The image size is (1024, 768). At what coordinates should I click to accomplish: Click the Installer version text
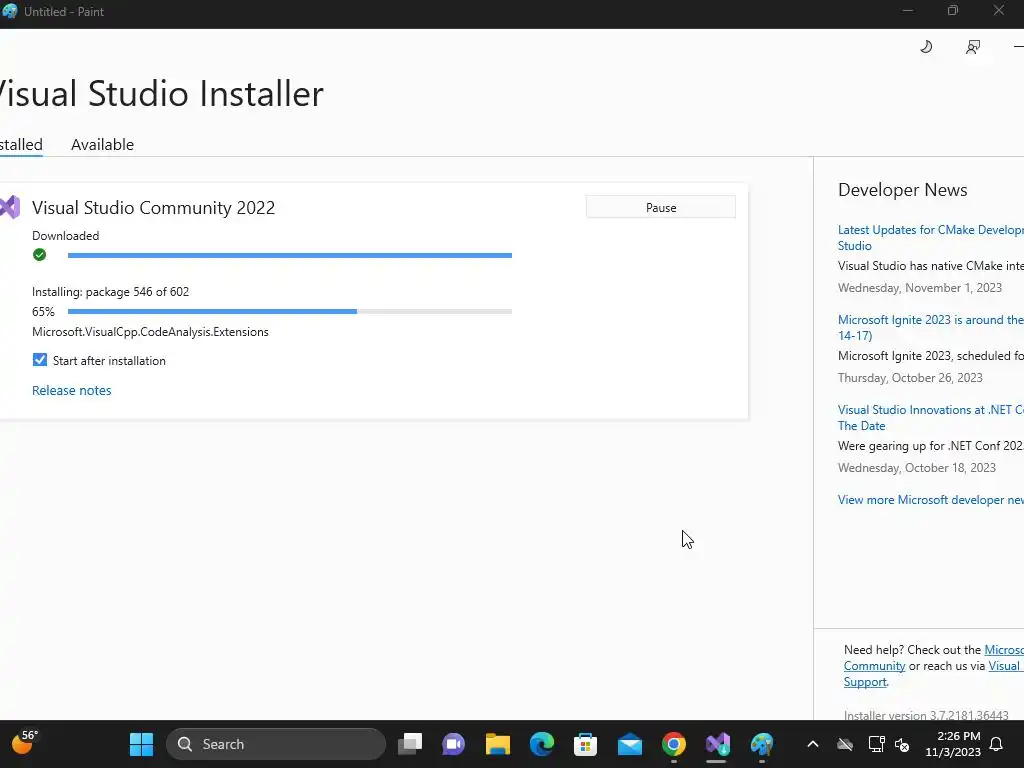[926, 715]
